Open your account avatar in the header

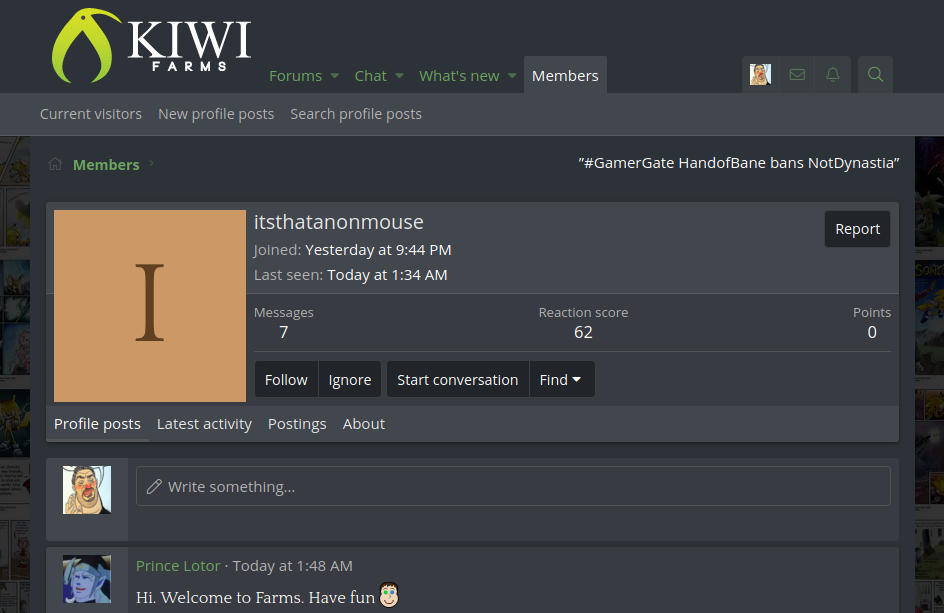[760, 75]
